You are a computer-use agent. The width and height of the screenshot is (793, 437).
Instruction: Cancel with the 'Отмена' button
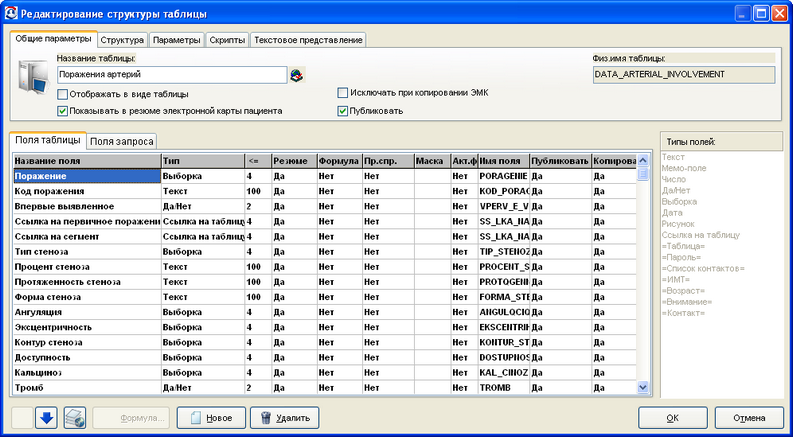[x=748, y=418]
